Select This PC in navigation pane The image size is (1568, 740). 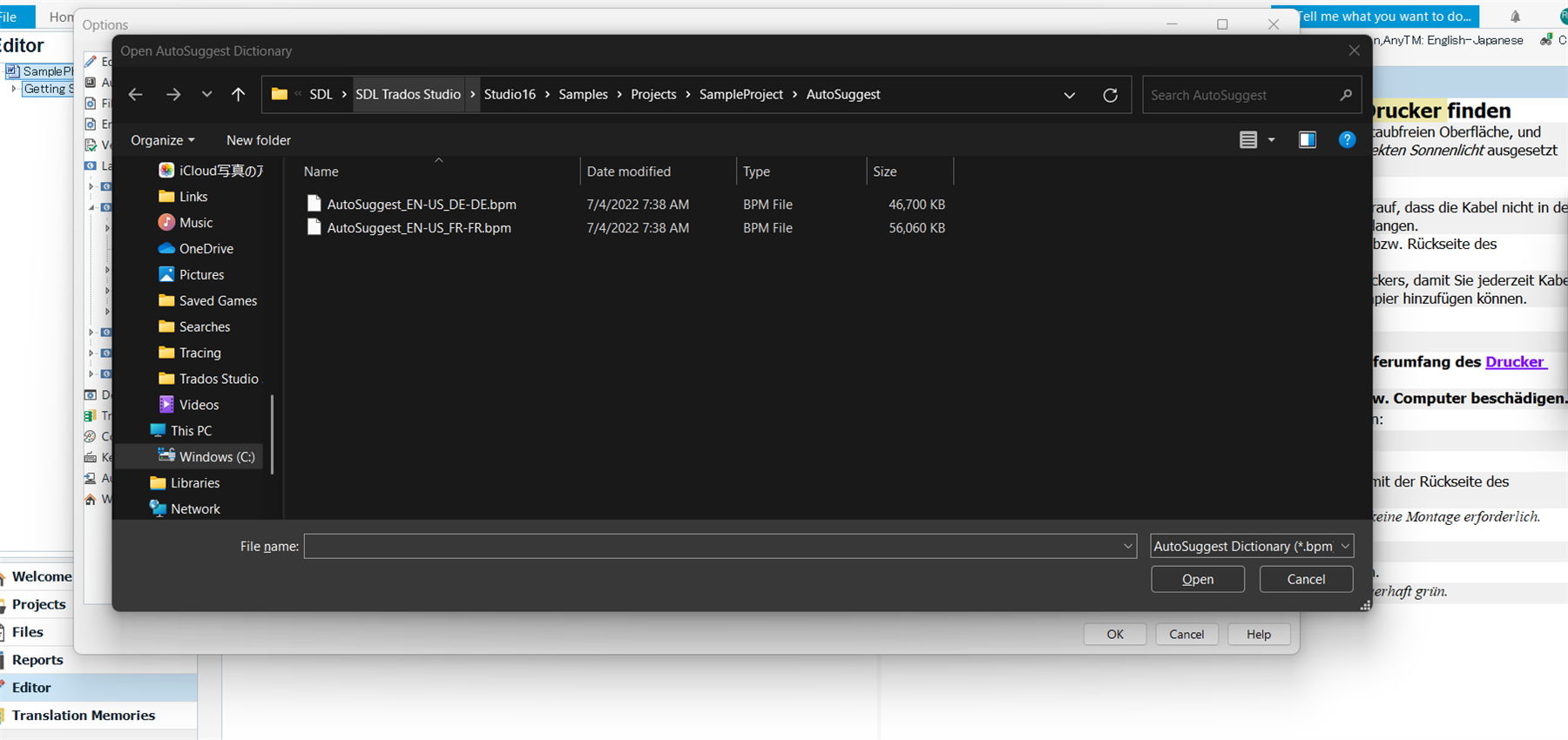181,431
